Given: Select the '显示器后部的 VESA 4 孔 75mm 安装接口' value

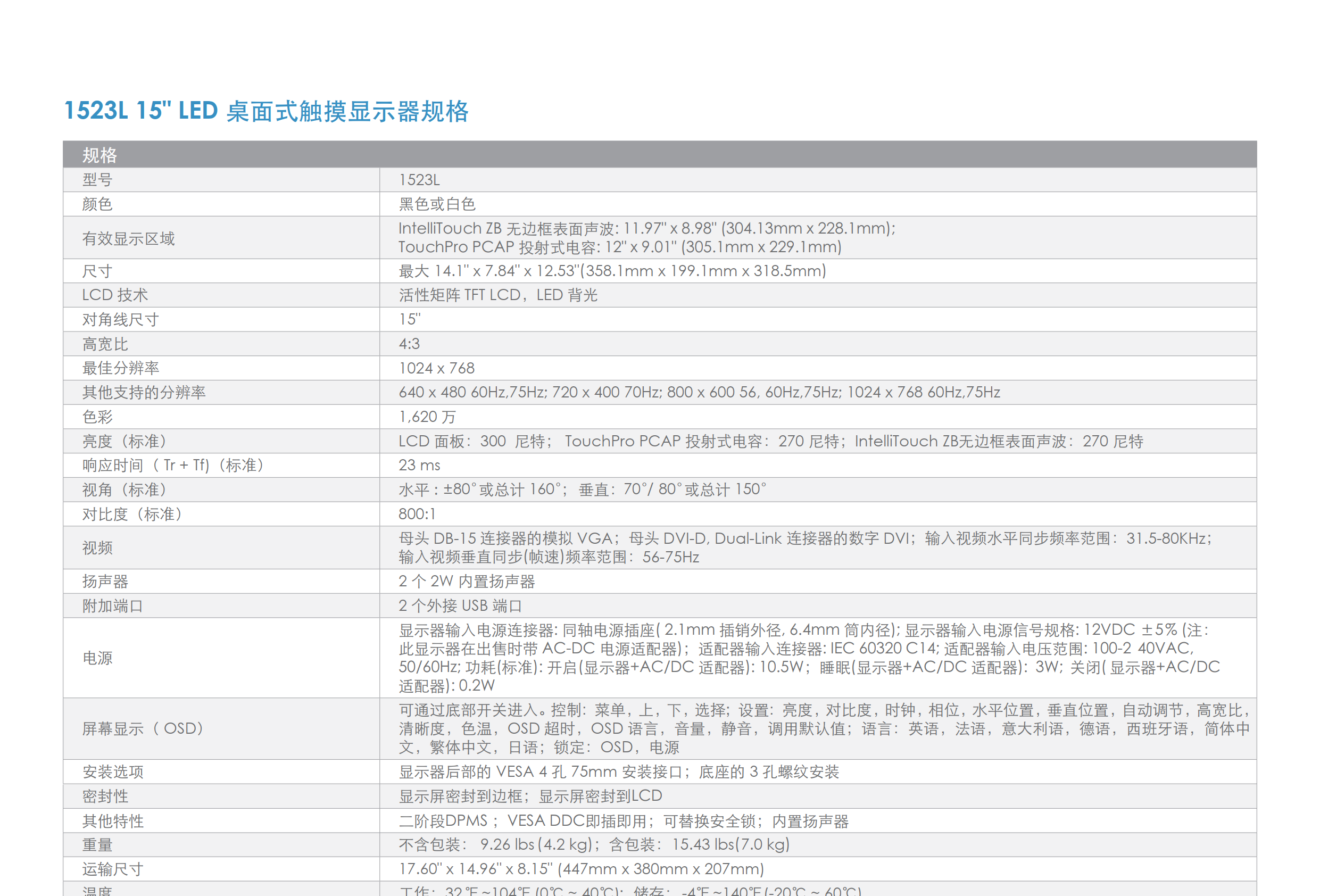Looking at the screenshot, I should (x=619, y=771).
